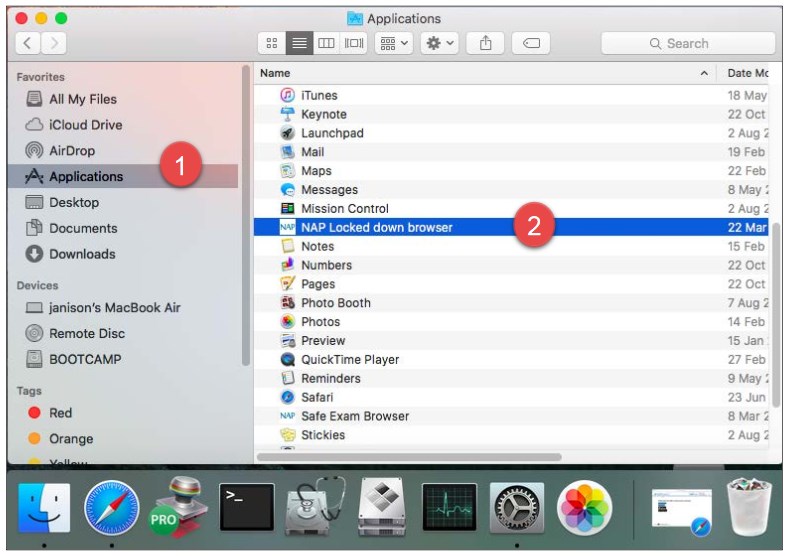
Task: Select Remote Disc in the sidebar
Action: point(87,333)
